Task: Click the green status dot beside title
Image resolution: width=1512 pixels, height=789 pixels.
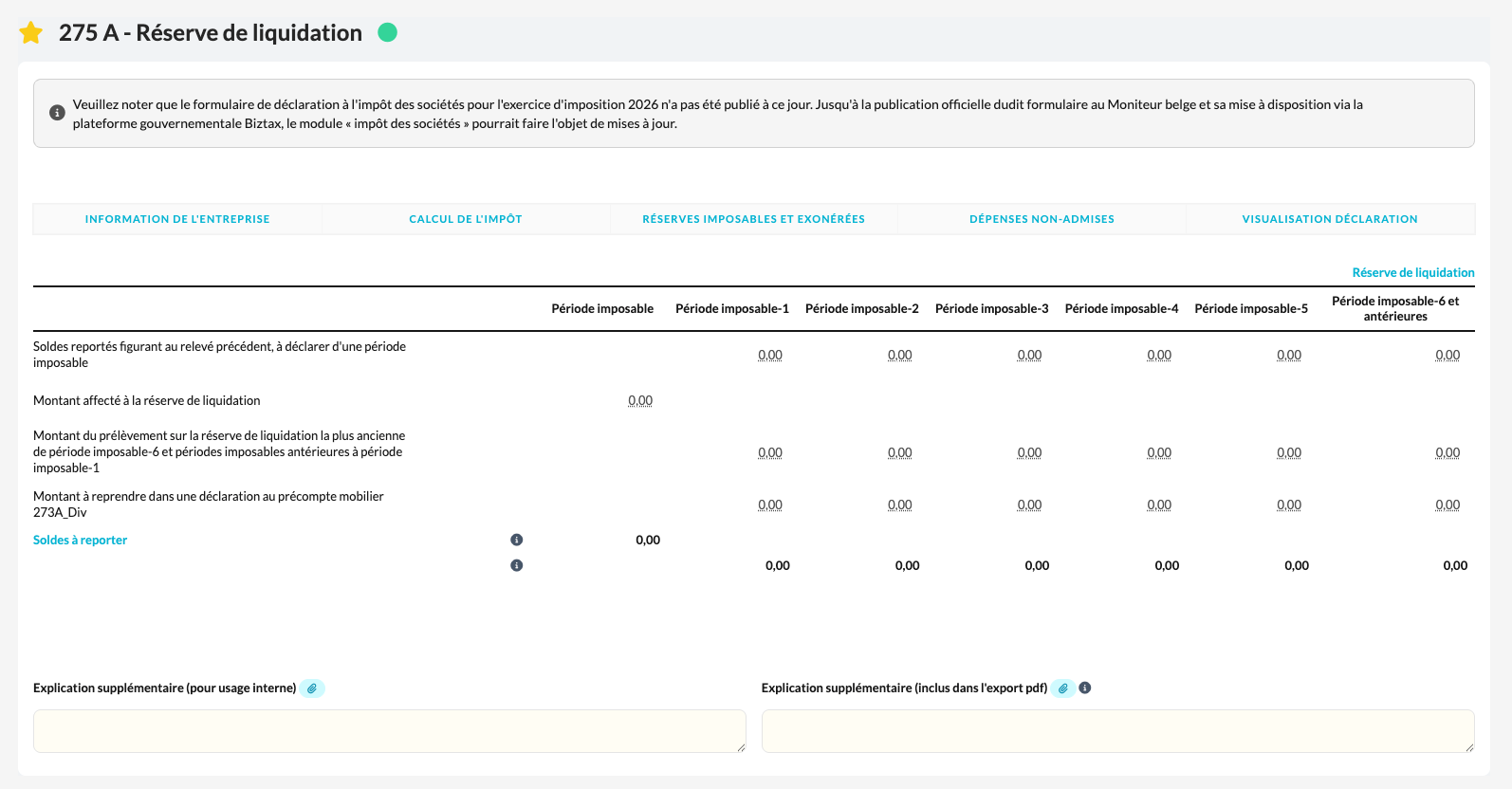Action: pyautogui.click(x=387, y=32)
